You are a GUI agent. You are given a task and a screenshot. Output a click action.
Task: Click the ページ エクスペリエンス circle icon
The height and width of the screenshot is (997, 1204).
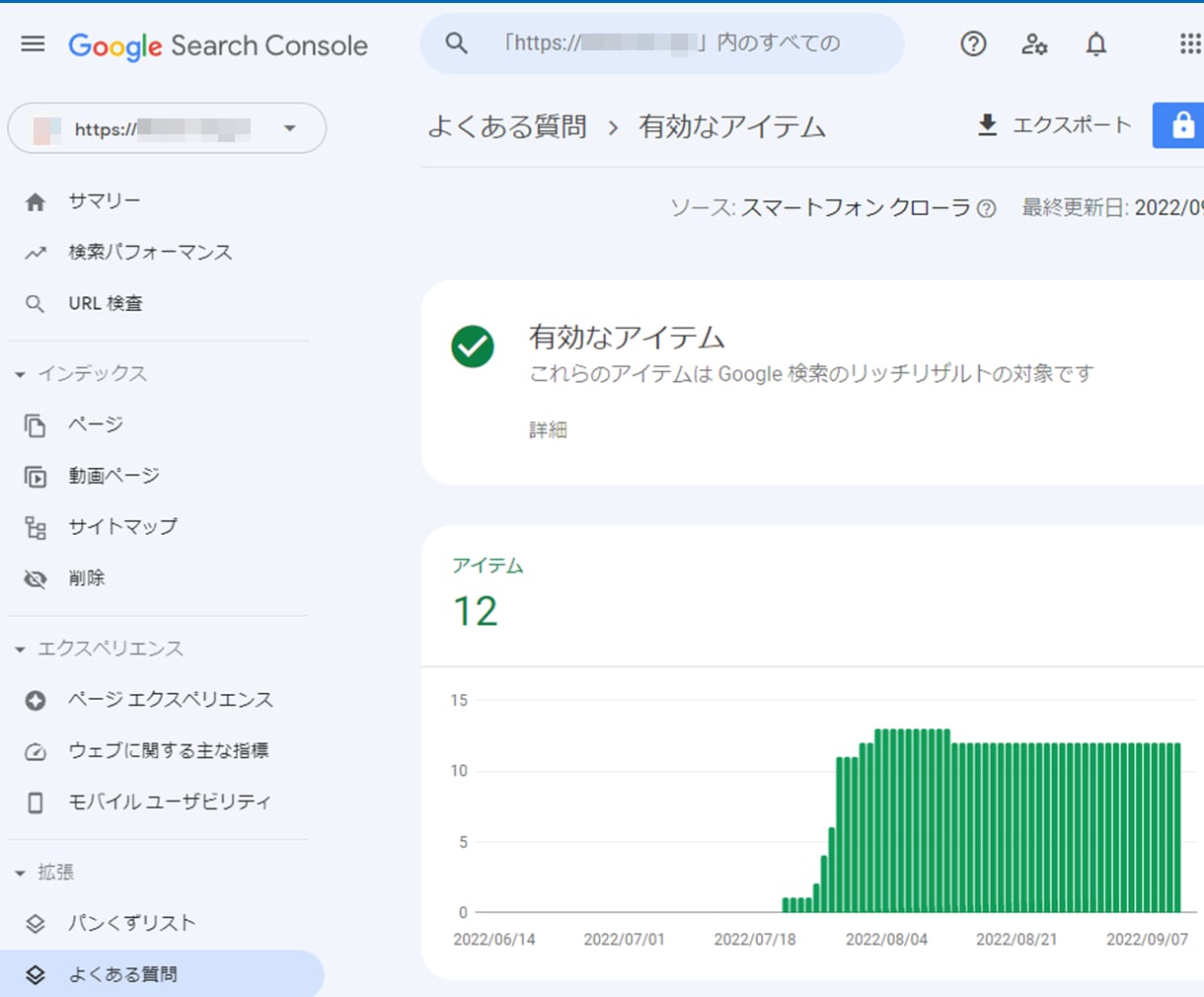(36, 700)
